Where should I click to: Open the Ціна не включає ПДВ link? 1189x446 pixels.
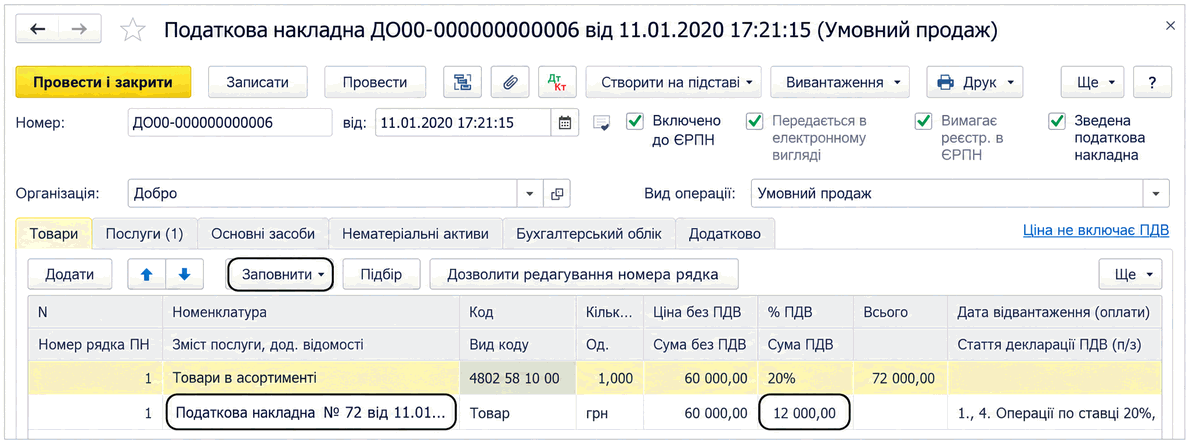point(1095,231)
